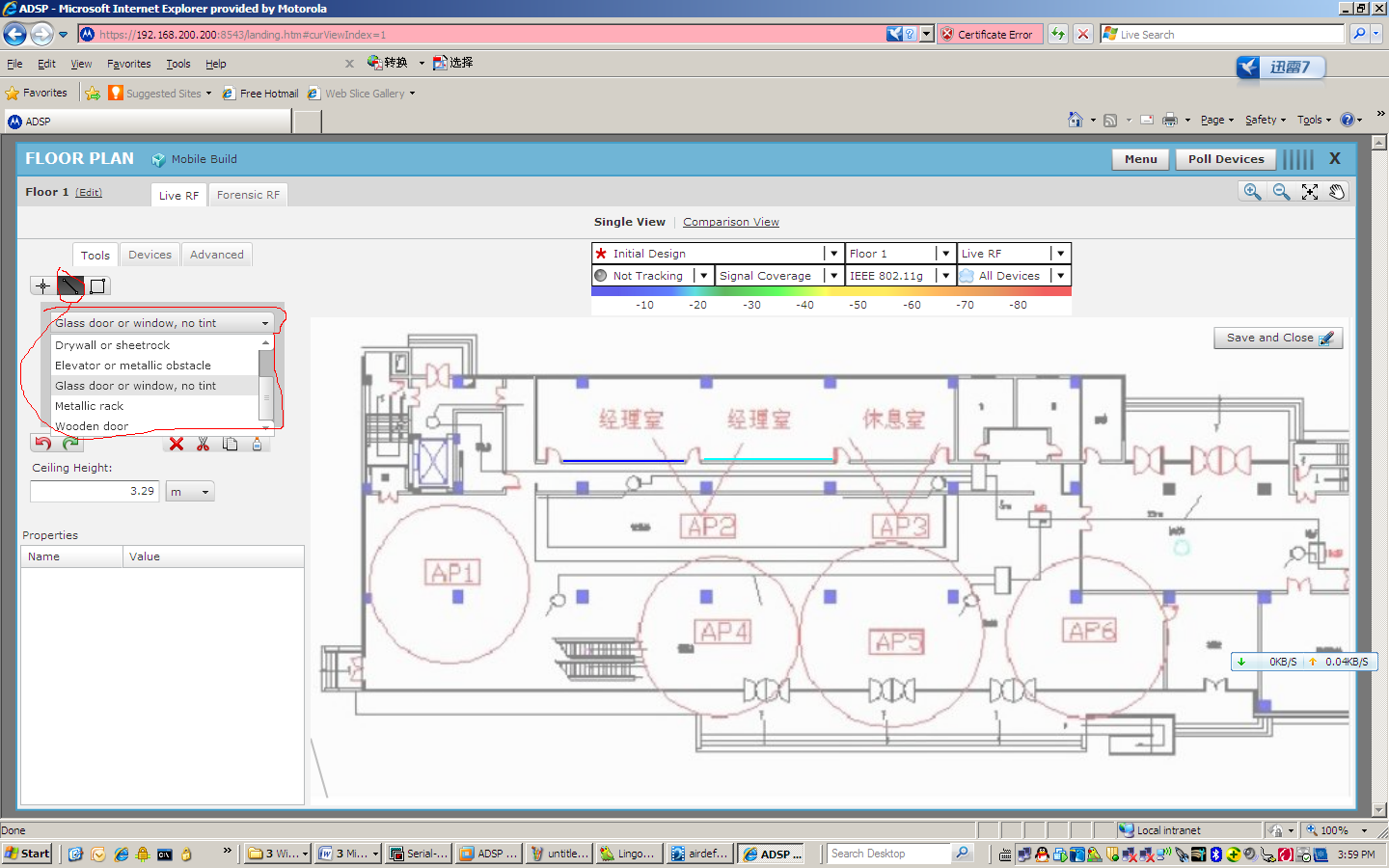The width and height of the screenshot is (1389, 868).
Task: Click the Windows Start button
Action: click(28, 854)
